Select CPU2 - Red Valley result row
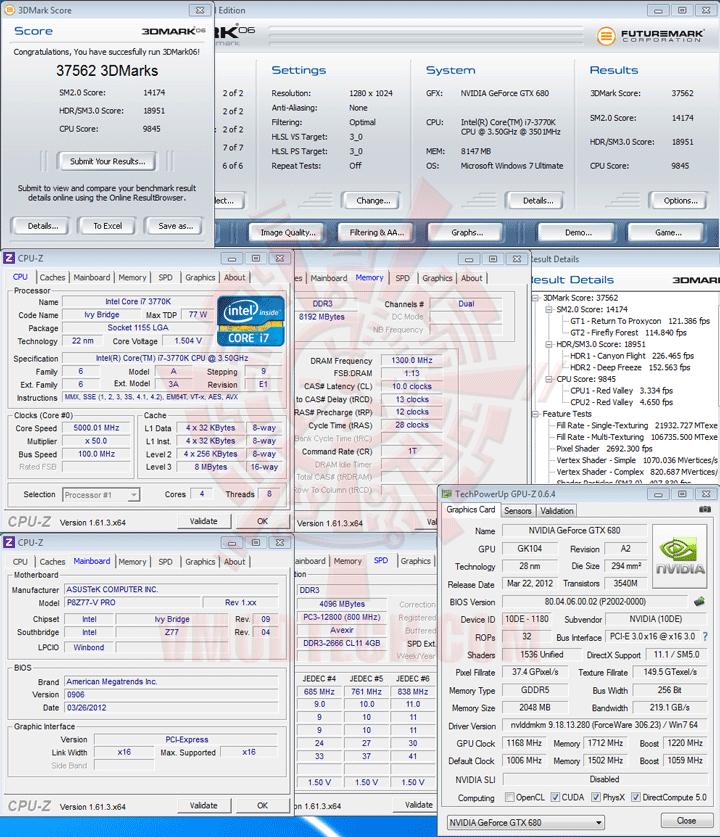This screenshot has width=720, height=837. tap(621, 402)
